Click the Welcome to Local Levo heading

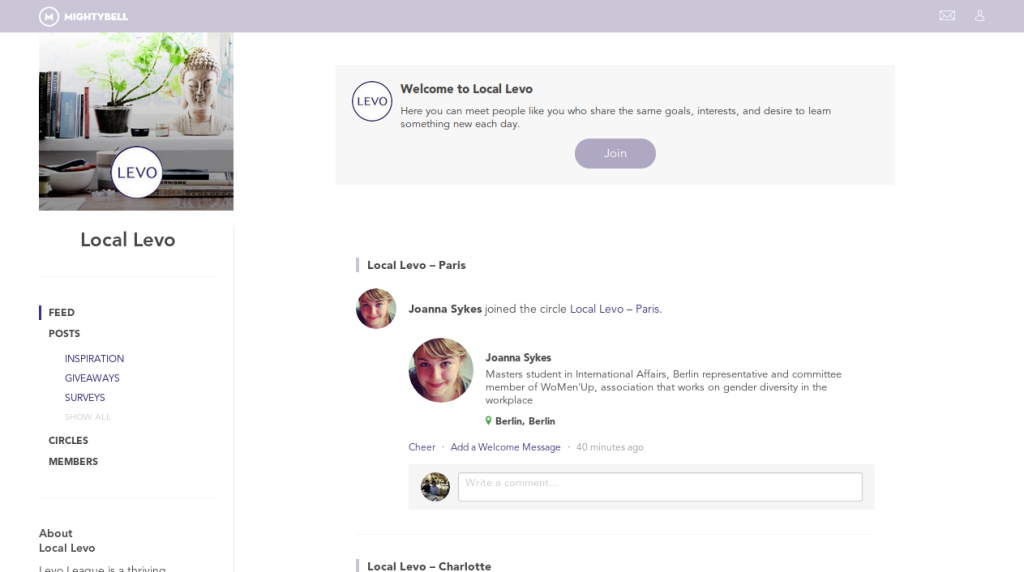466,89
